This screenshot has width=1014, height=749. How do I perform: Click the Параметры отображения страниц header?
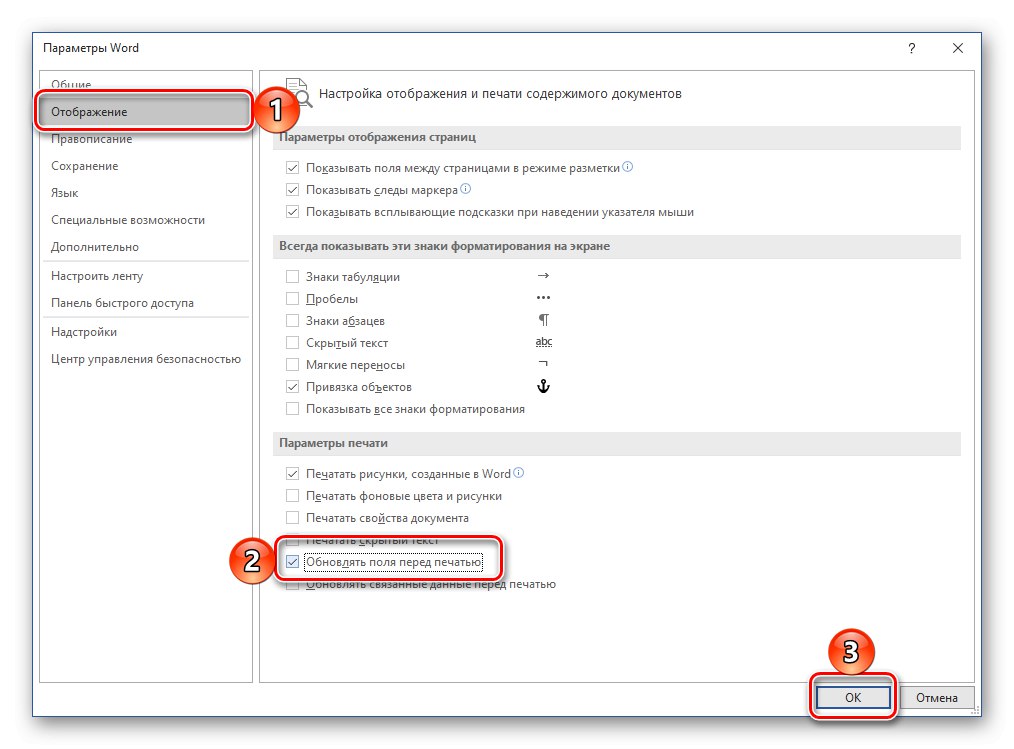click(x=378, y=137)
